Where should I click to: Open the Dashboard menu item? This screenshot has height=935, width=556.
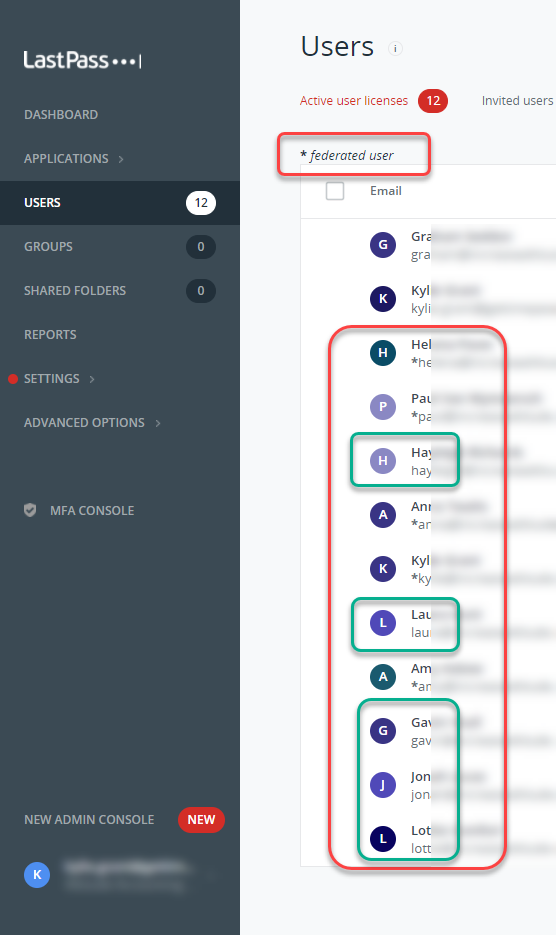(x=61, y=114)
